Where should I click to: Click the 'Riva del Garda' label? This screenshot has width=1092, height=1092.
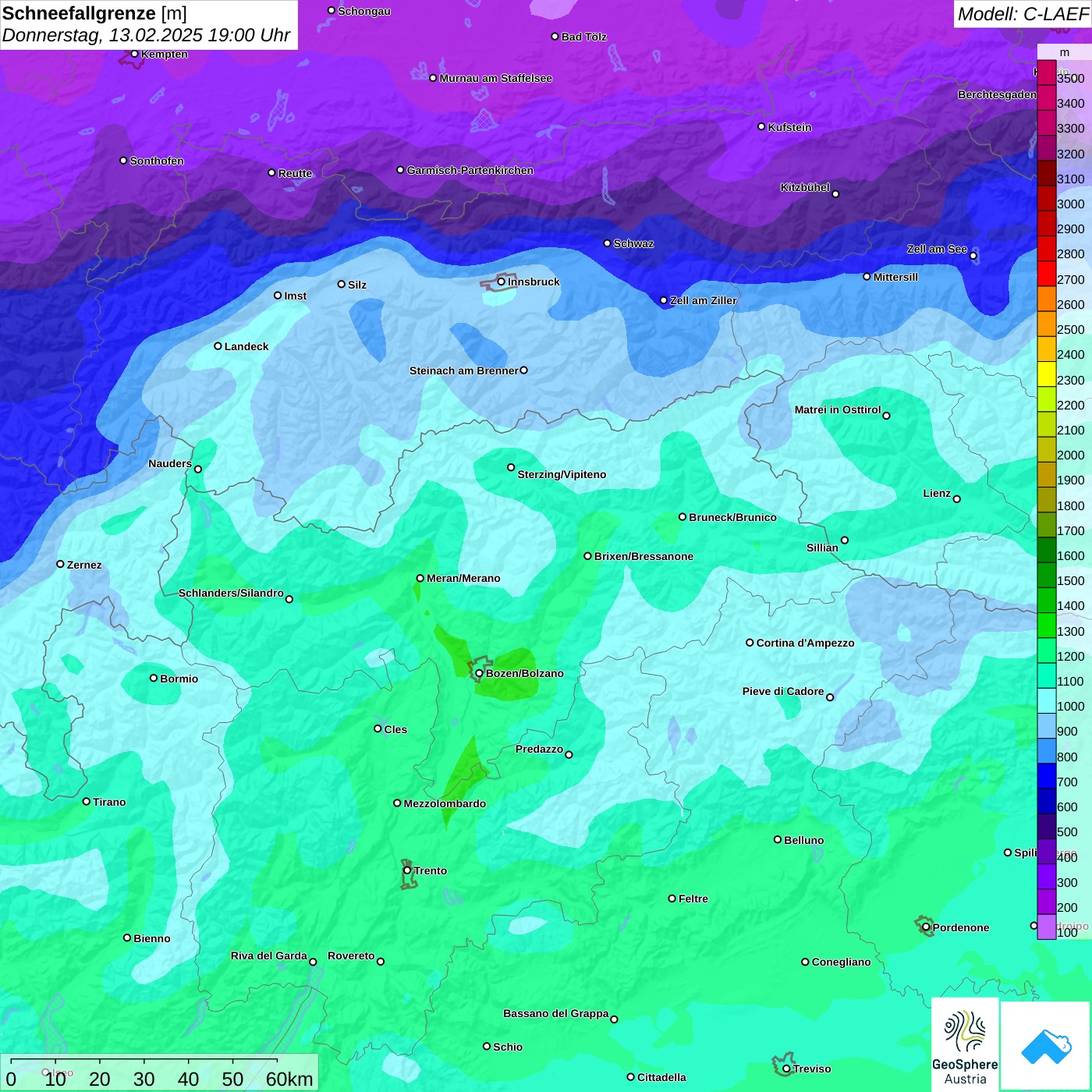269,955
